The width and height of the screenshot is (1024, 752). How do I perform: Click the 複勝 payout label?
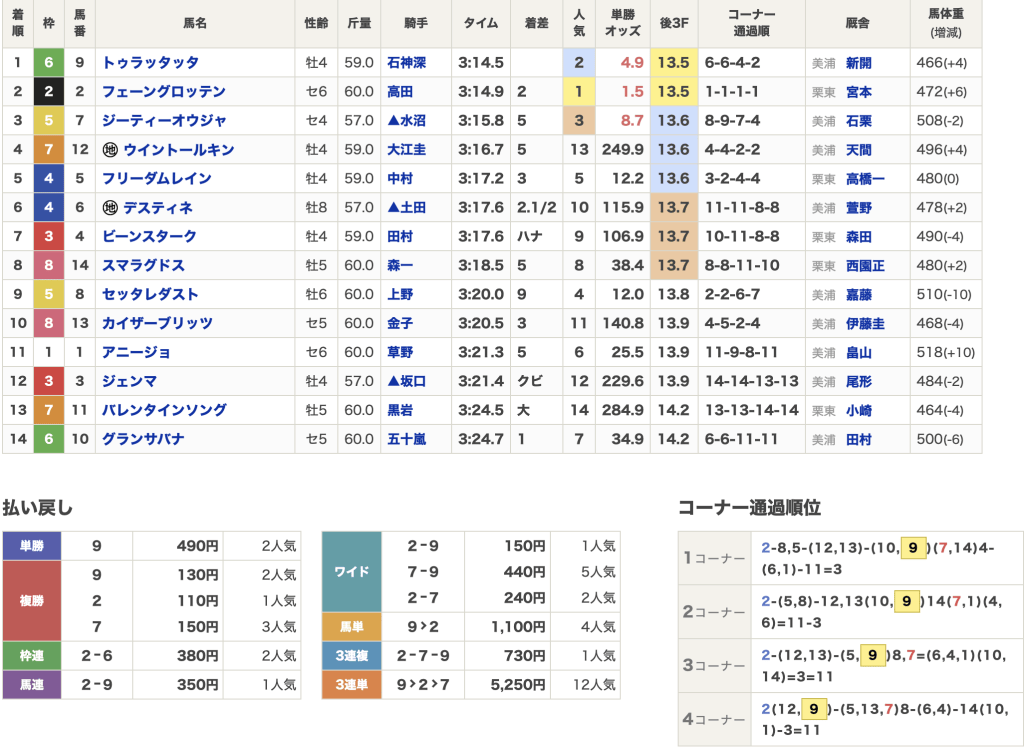pos(32,601)
